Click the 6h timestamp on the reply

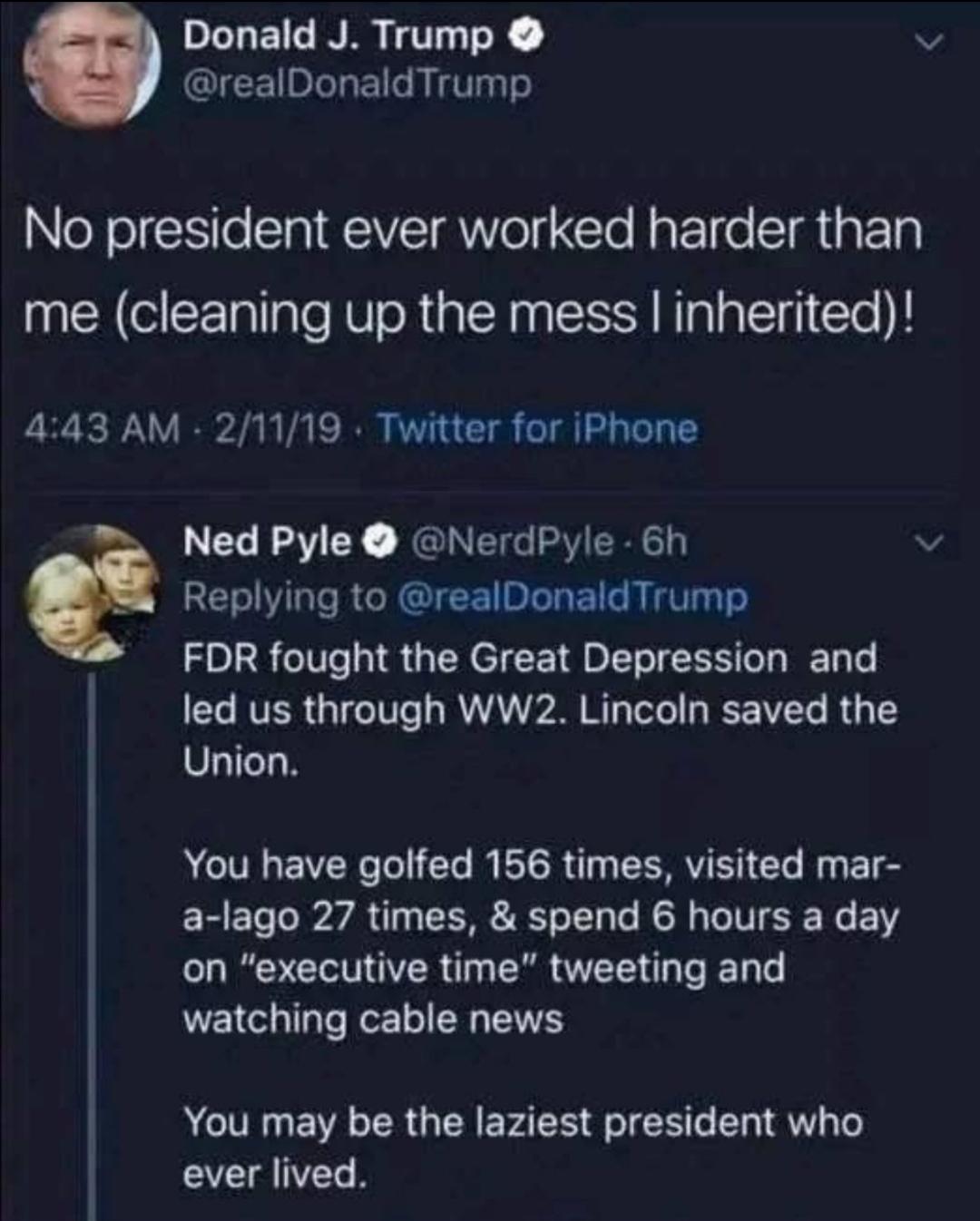(x=665, y=542)
